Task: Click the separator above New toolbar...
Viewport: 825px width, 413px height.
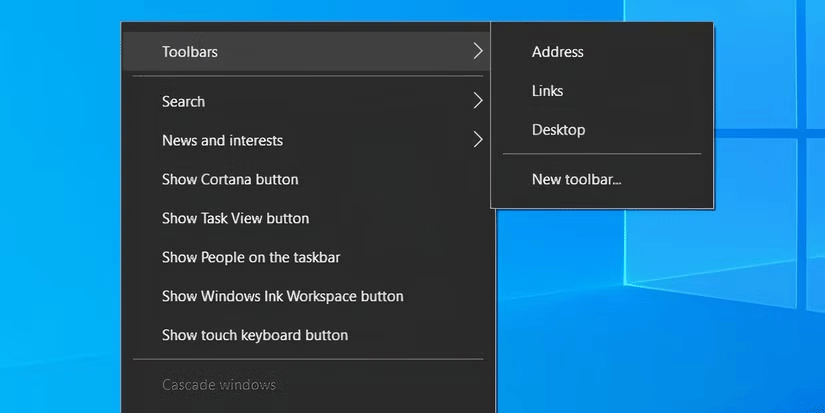Action: point(601,154)
